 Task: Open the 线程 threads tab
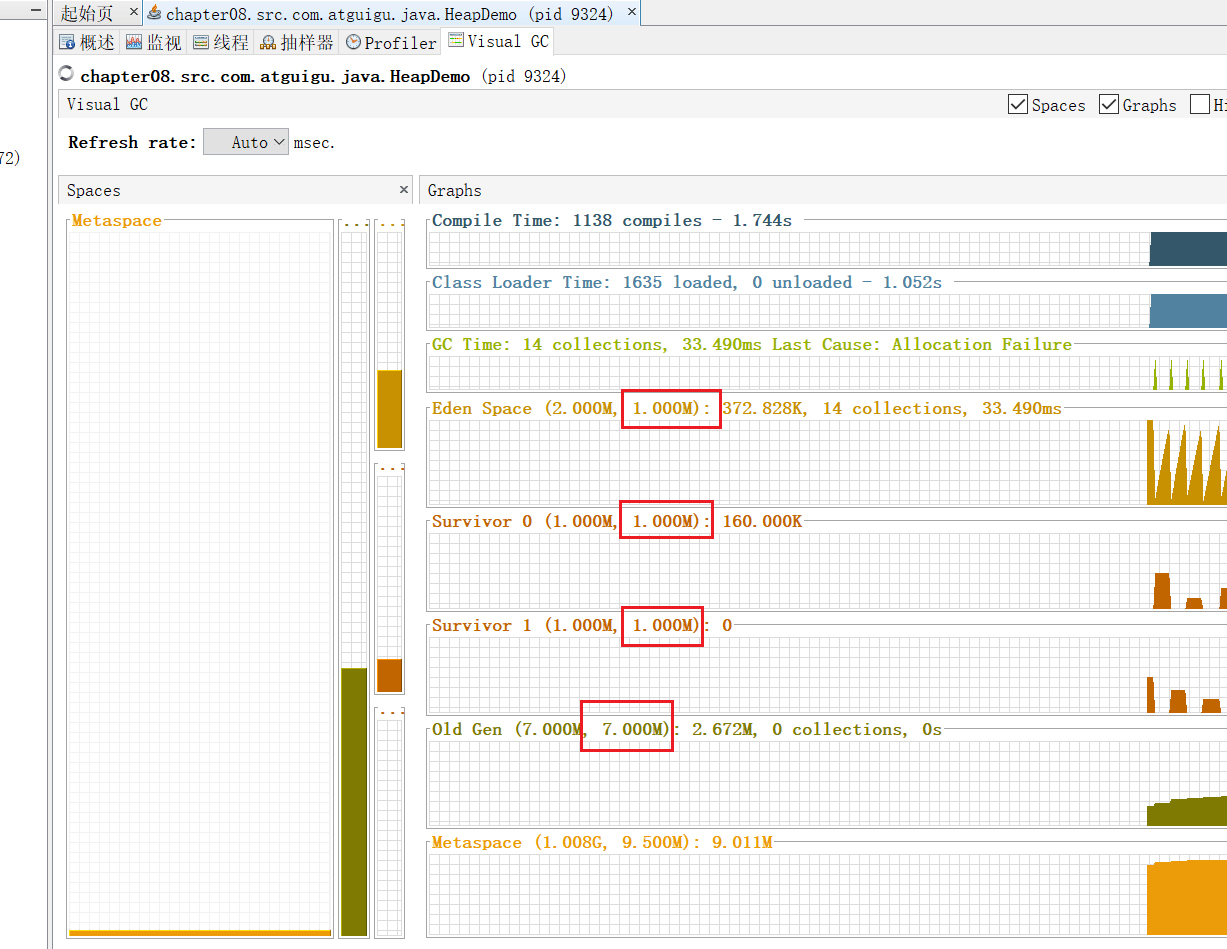coord(221,42)
